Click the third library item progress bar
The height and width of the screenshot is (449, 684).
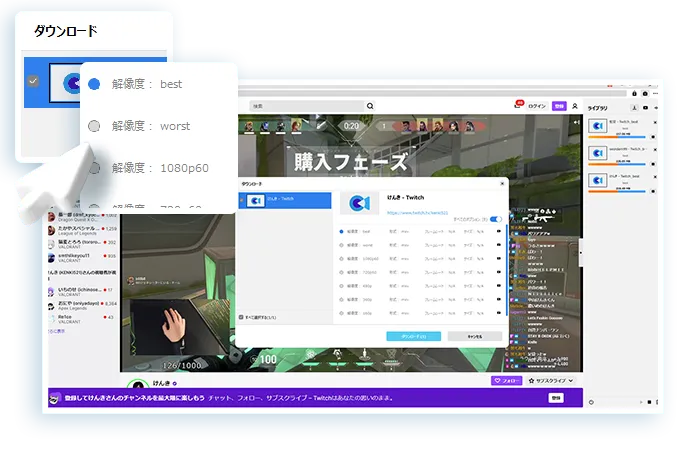click(617, 191)
